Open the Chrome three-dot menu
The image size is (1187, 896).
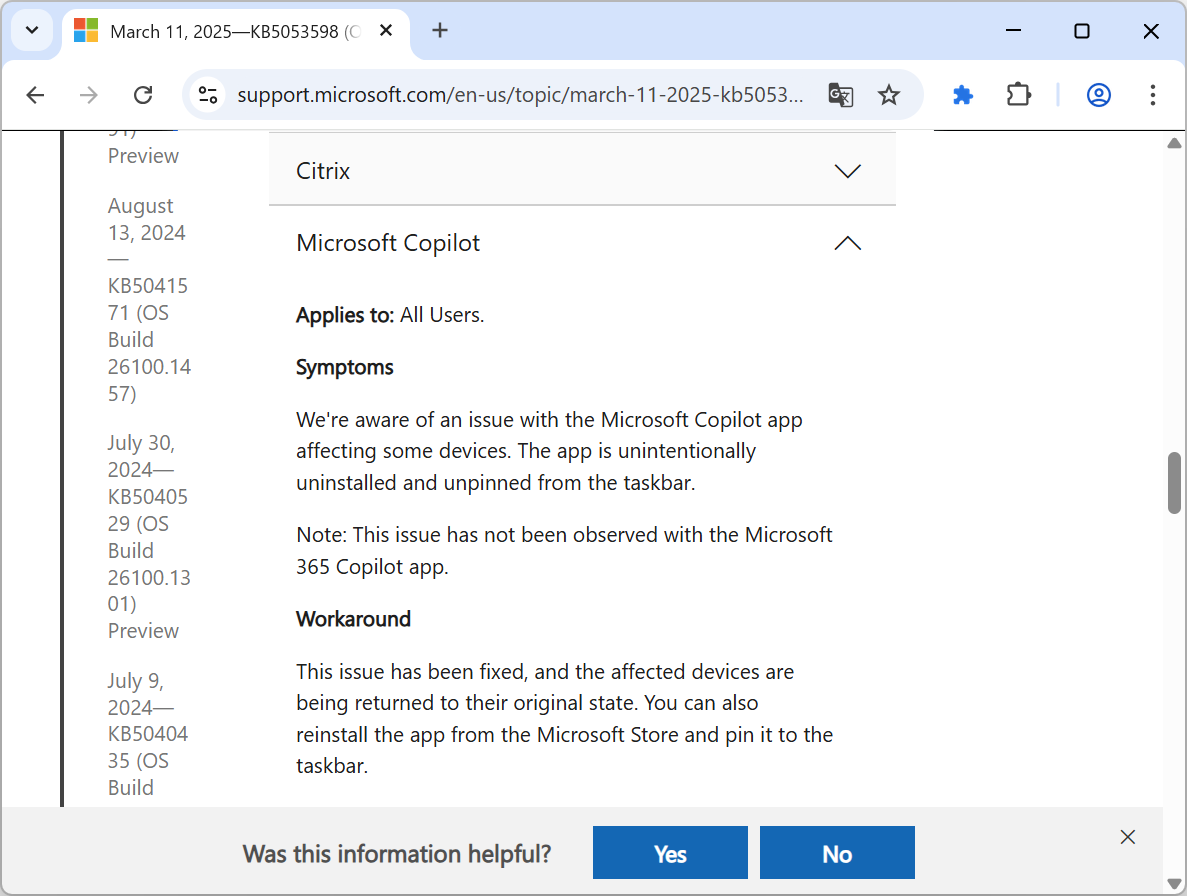point(1153,95)
